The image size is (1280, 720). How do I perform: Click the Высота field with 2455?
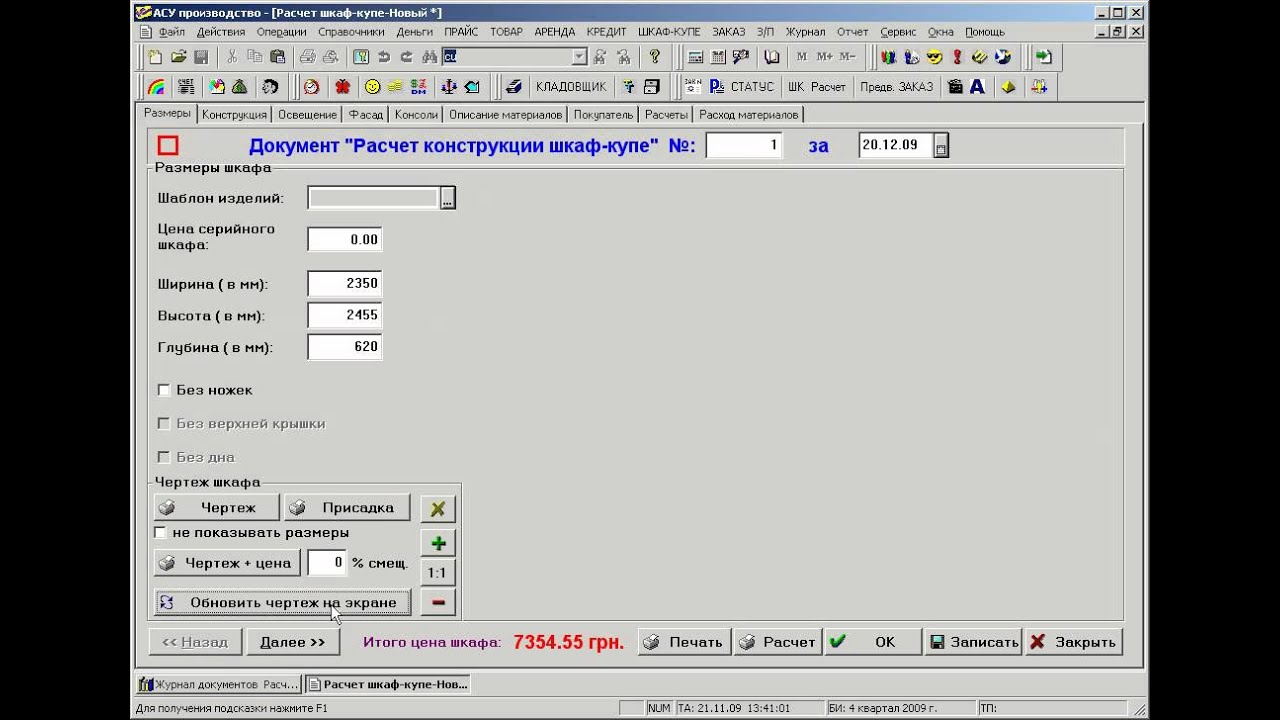[x=344, y=316]
